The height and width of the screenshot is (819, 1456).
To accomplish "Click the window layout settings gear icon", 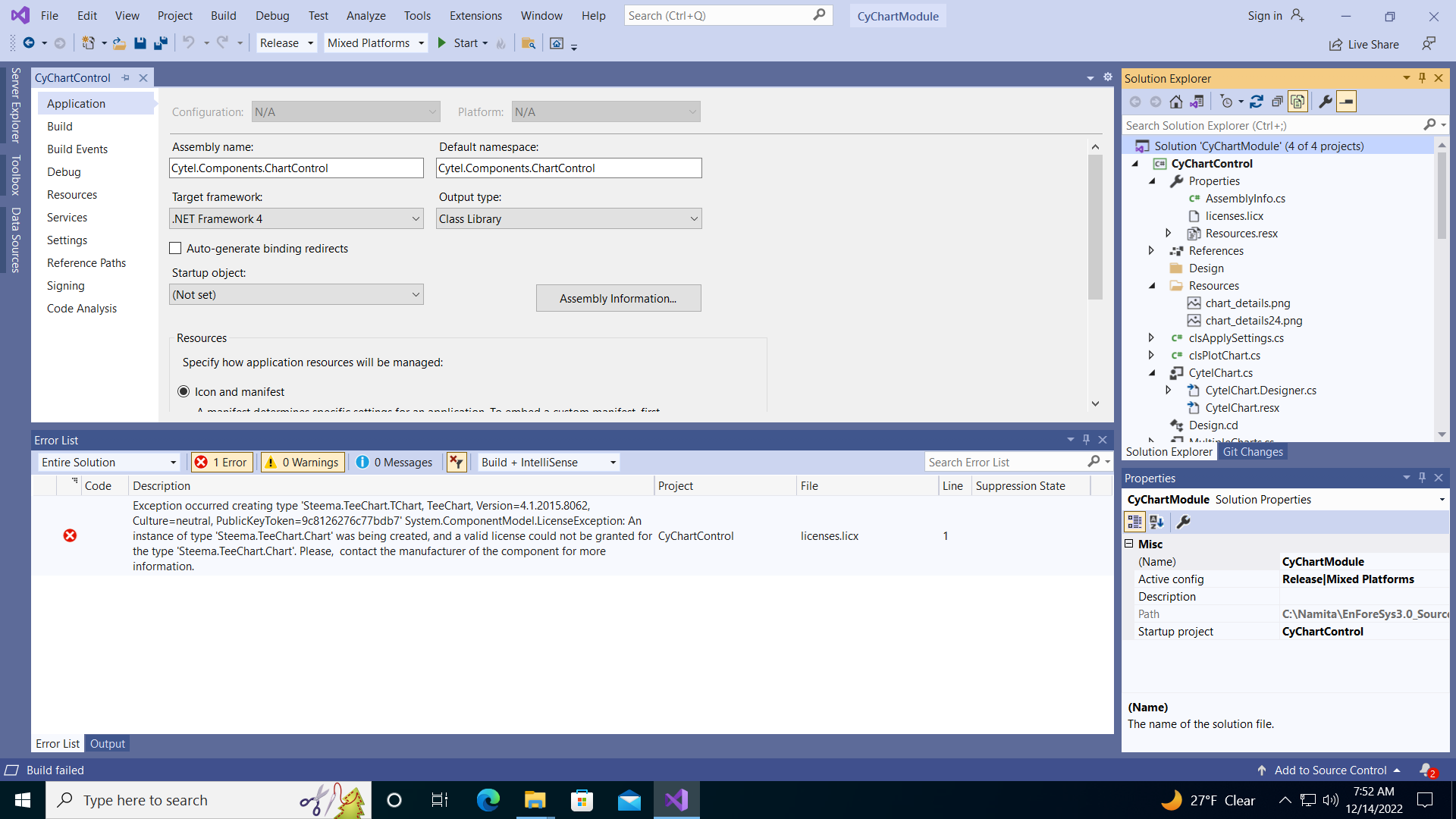I will (x=1108, y=77).
